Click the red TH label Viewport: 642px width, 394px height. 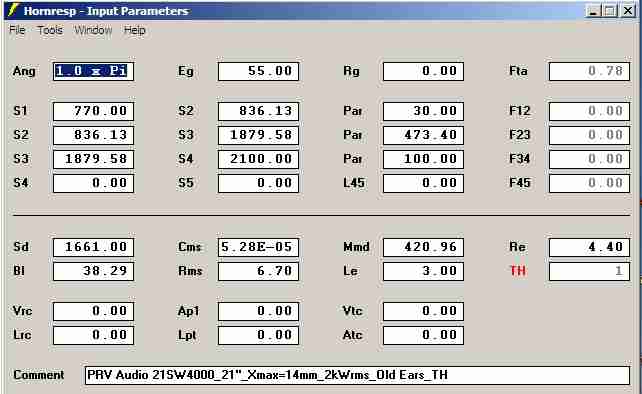[518, 271]
